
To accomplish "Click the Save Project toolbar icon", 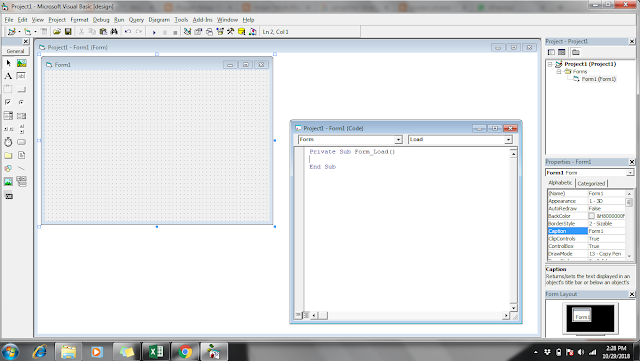I will [68, 31].
